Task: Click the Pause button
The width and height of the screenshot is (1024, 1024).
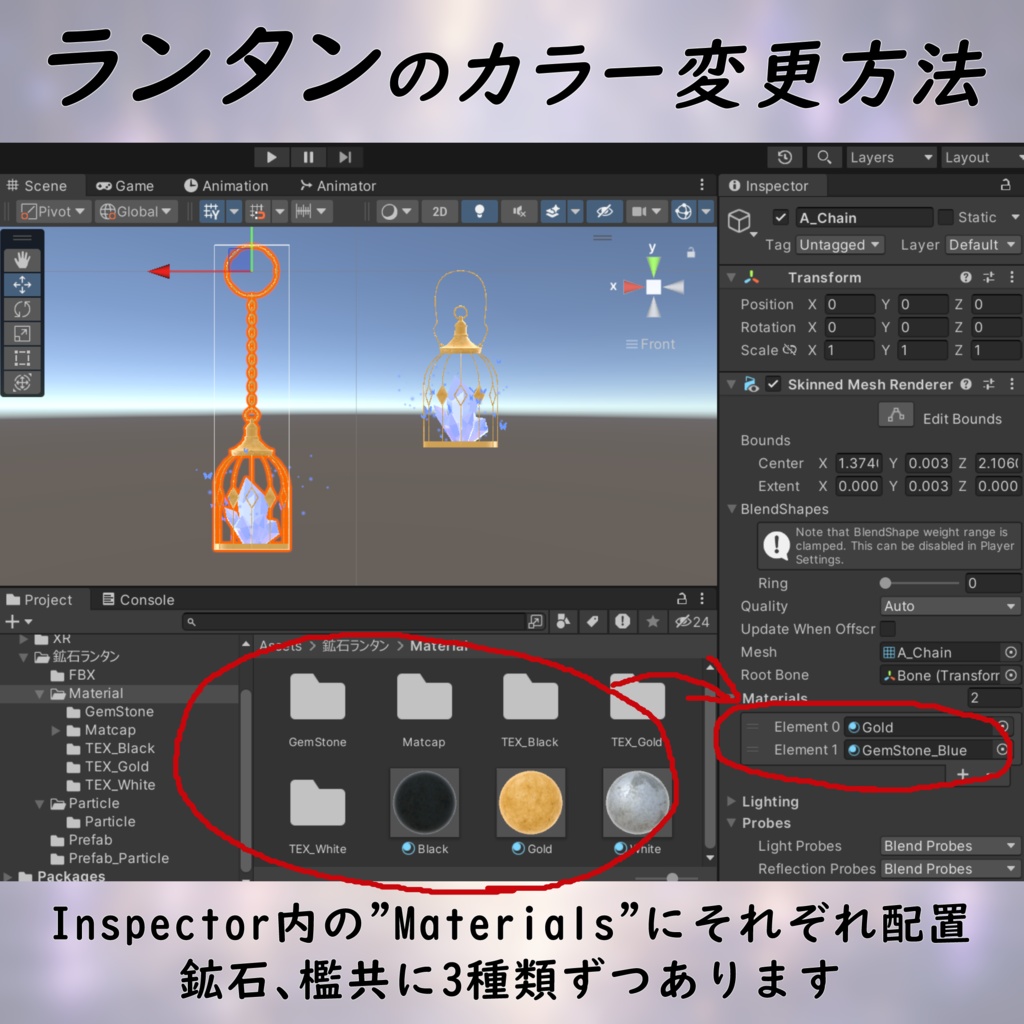Action: (x=308, y=157)
